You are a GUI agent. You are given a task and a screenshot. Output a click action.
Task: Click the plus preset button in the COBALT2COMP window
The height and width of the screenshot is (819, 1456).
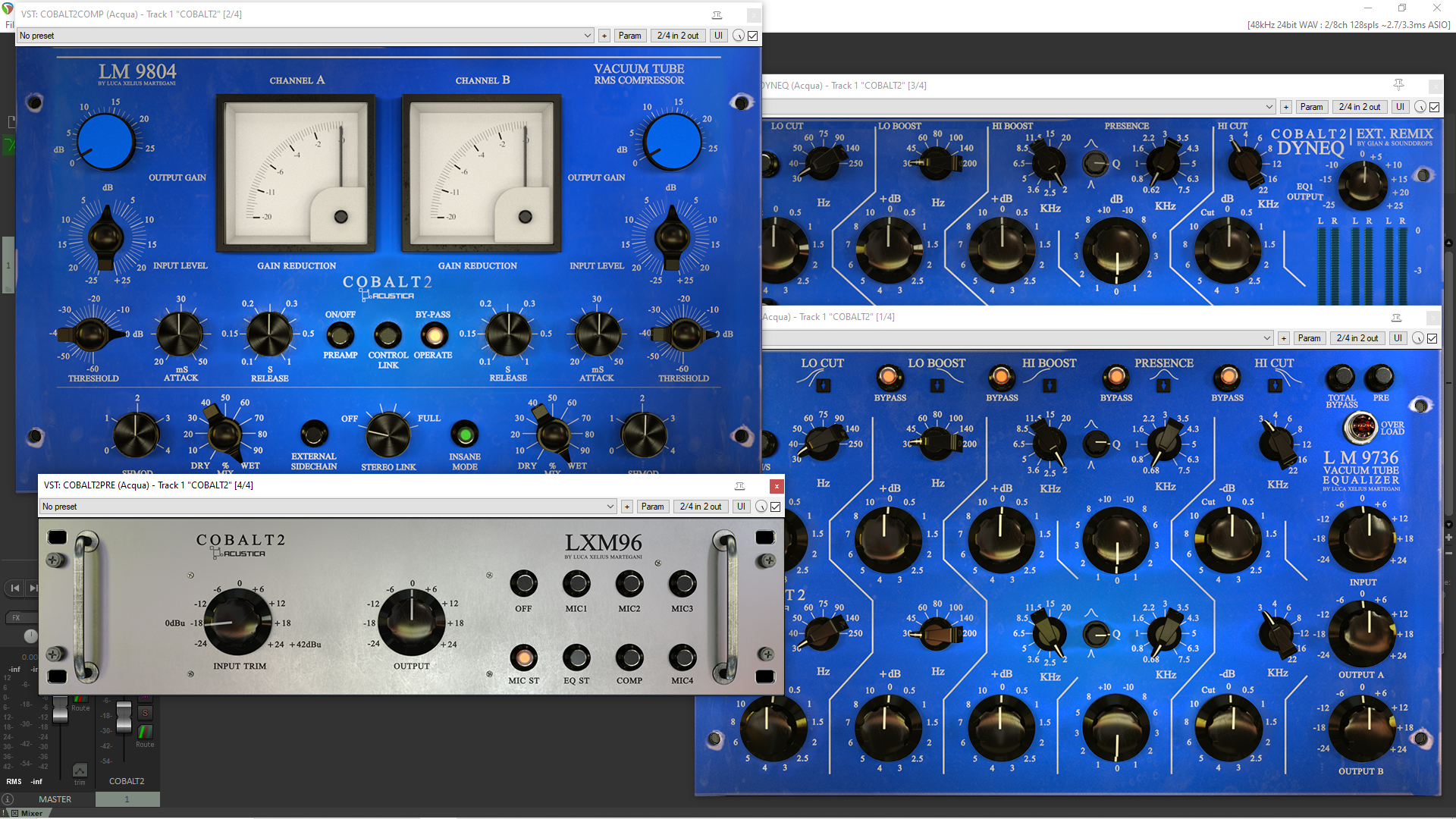[x=604, y=36]
